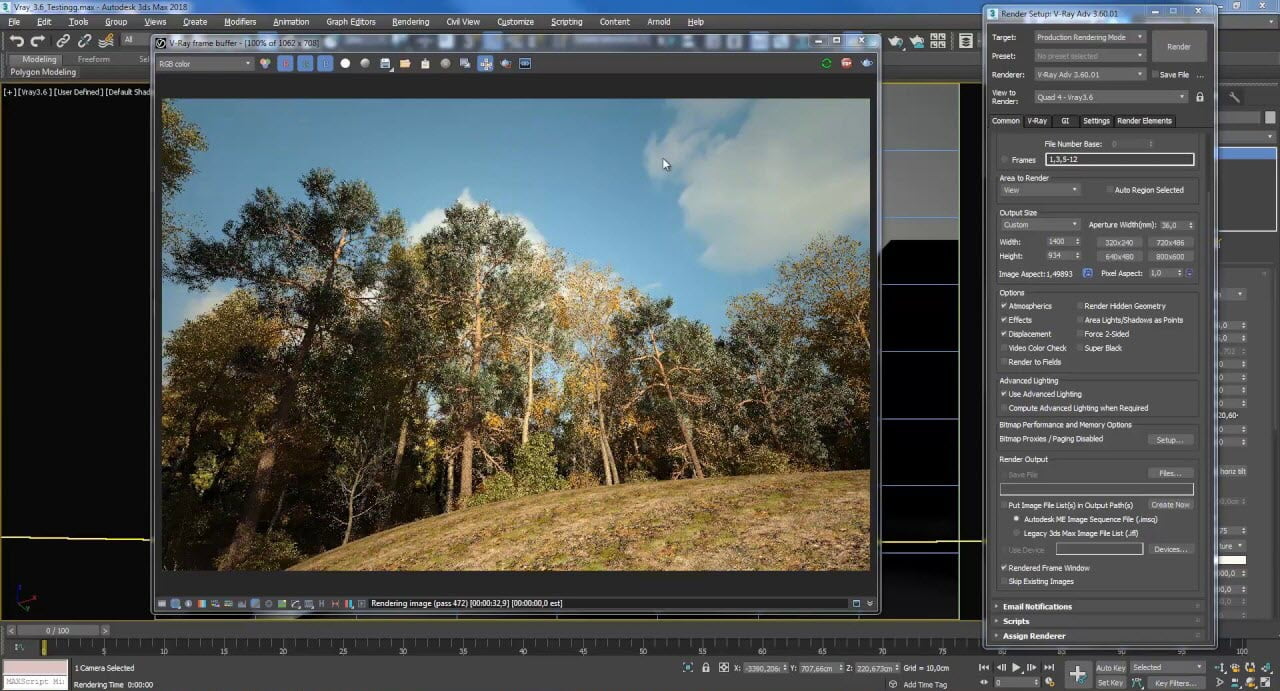Enable Skip Existing Images
Image resolution: width=1280 pixels, height=691 pixels.
pyautogui.click(x=1004, y=581)
